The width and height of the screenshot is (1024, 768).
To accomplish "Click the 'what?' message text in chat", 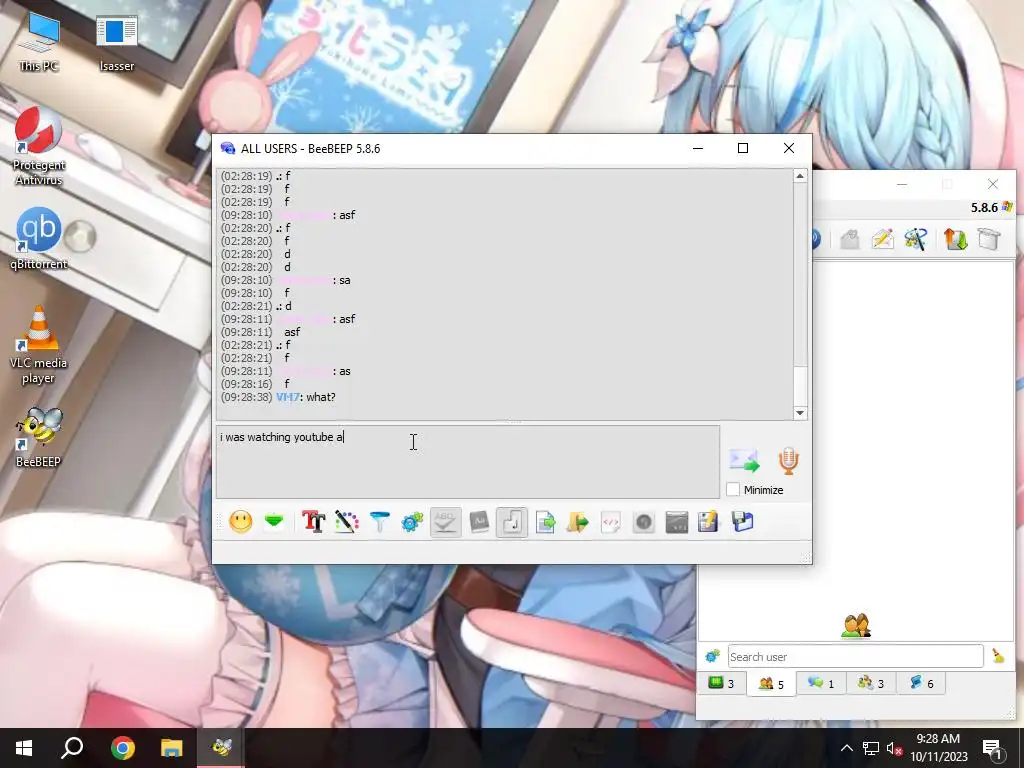I will 321,397.
